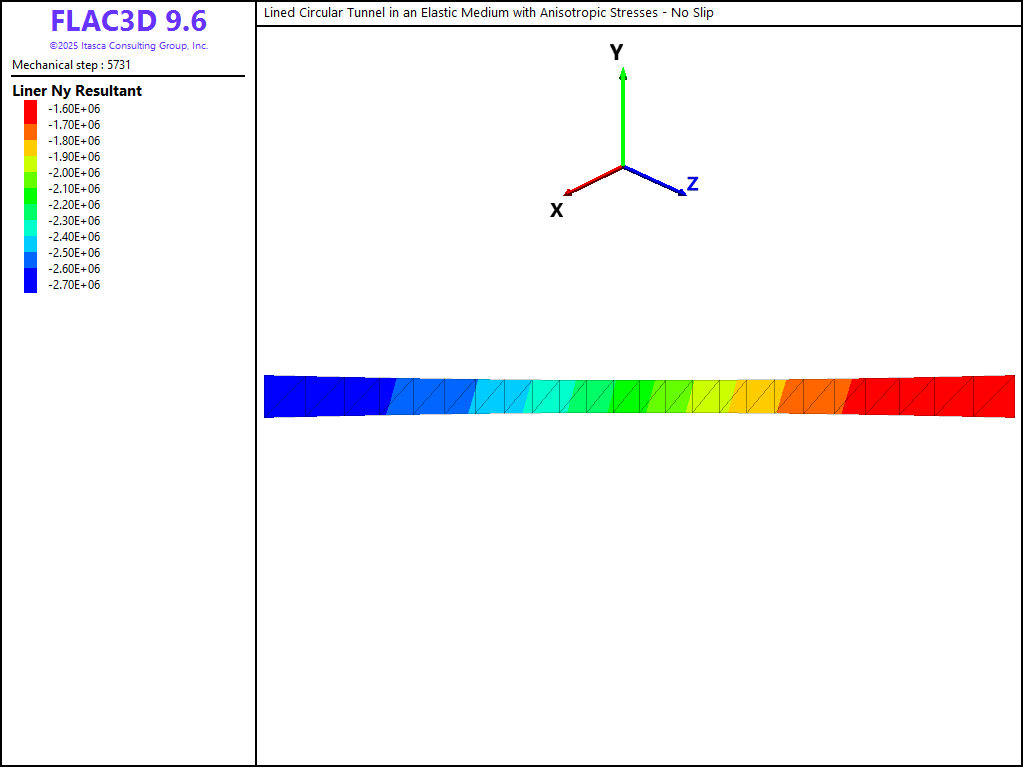Viewport: 1024px width, 768px height.
Task: Select the Z axis label
Action: [692, 184]
